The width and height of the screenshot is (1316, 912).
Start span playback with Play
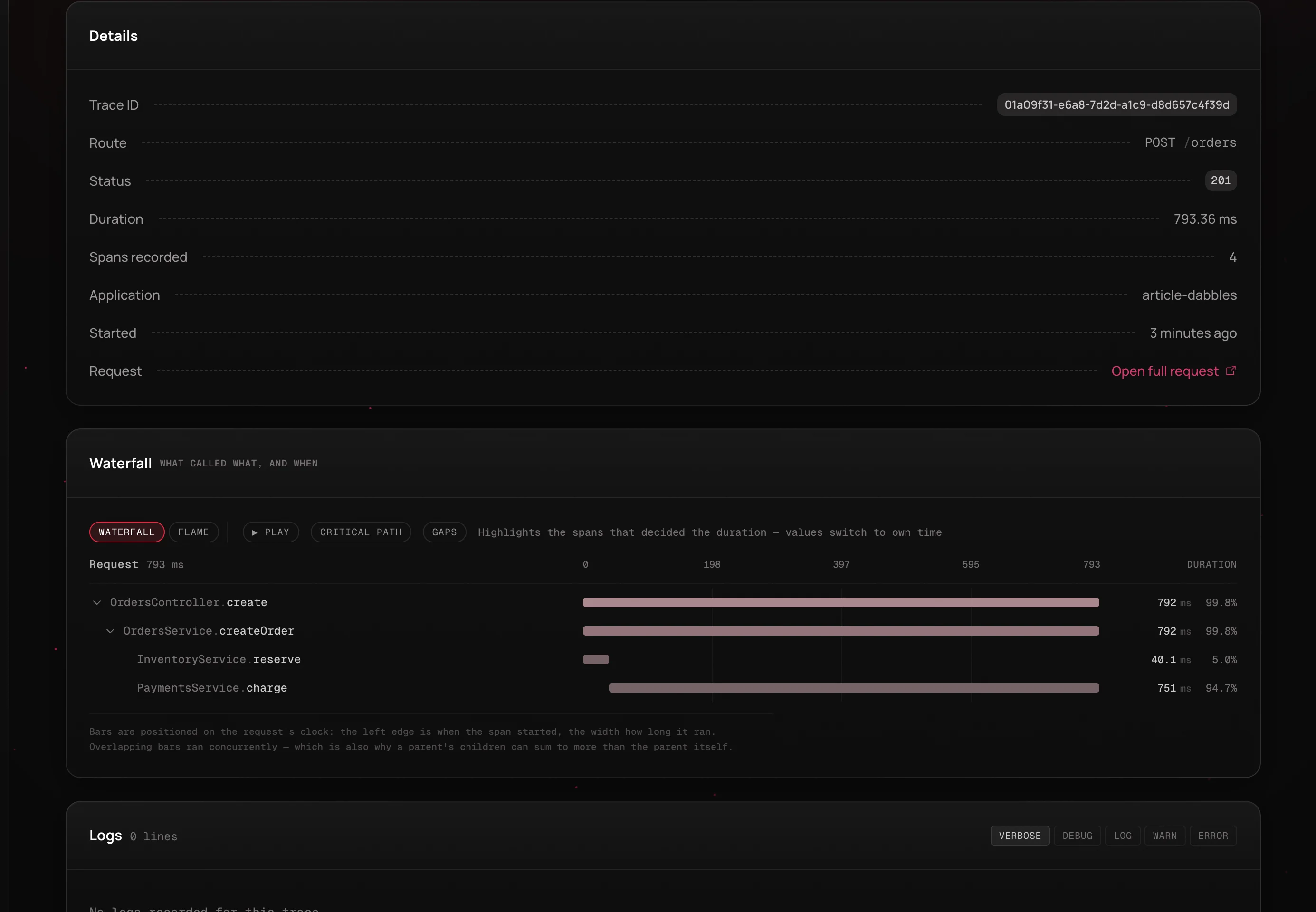[x=271, y=532]
